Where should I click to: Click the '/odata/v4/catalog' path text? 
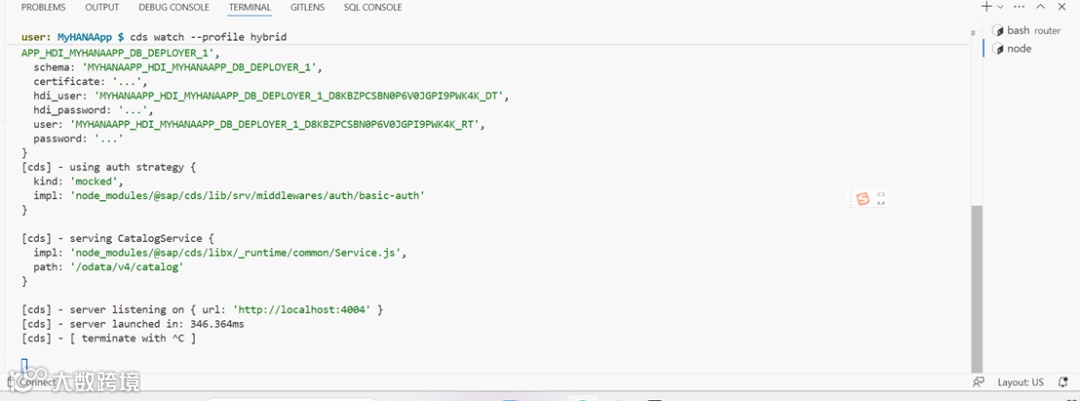pyautogui.click(x=127, y=267)
